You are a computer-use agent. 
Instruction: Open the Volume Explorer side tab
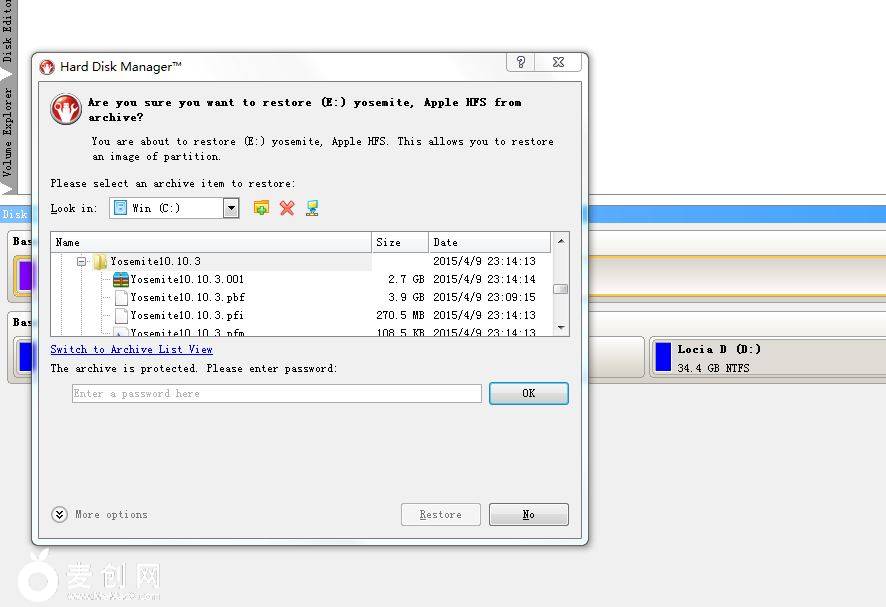coord(8,135)
